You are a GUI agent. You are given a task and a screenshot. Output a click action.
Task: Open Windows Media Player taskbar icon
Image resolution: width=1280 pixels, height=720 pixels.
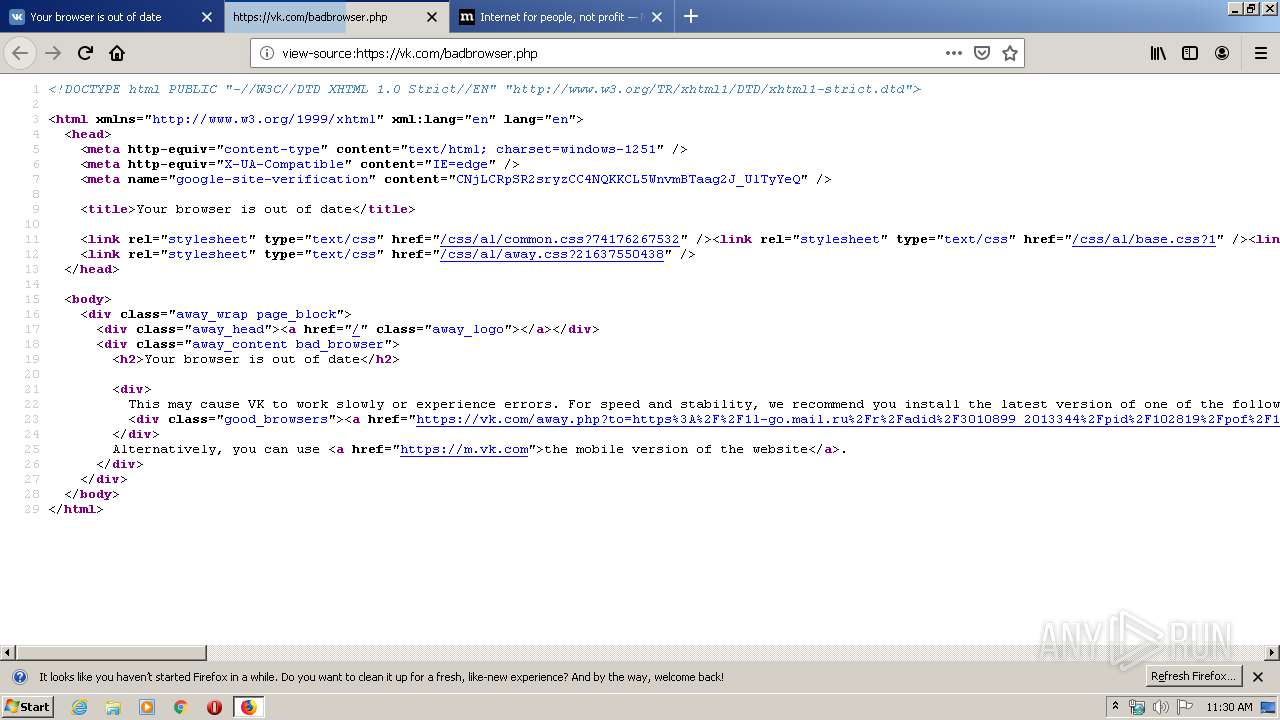[x=147, y=707]
